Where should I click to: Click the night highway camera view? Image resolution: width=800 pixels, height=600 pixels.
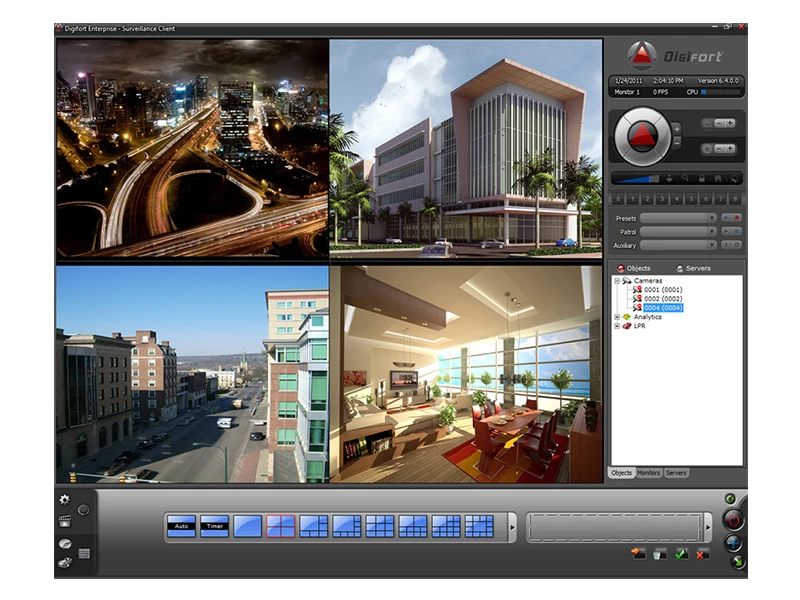192,150
